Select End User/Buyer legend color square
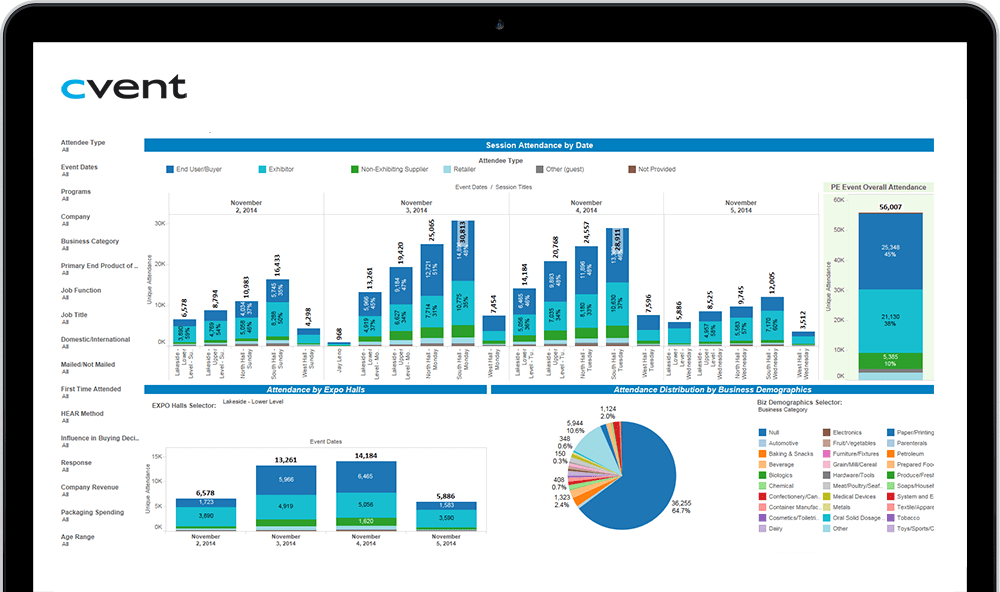Image resolution: width=1000 pixels, height=592 pixels. point(170,170)
